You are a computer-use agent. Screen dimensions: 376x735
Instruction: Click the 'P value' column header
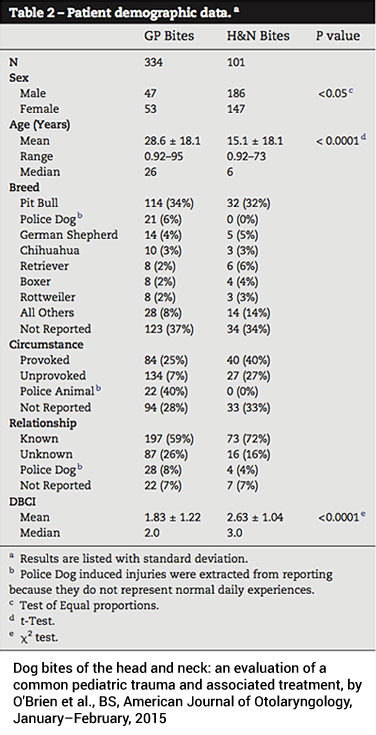tap(337, 36)
